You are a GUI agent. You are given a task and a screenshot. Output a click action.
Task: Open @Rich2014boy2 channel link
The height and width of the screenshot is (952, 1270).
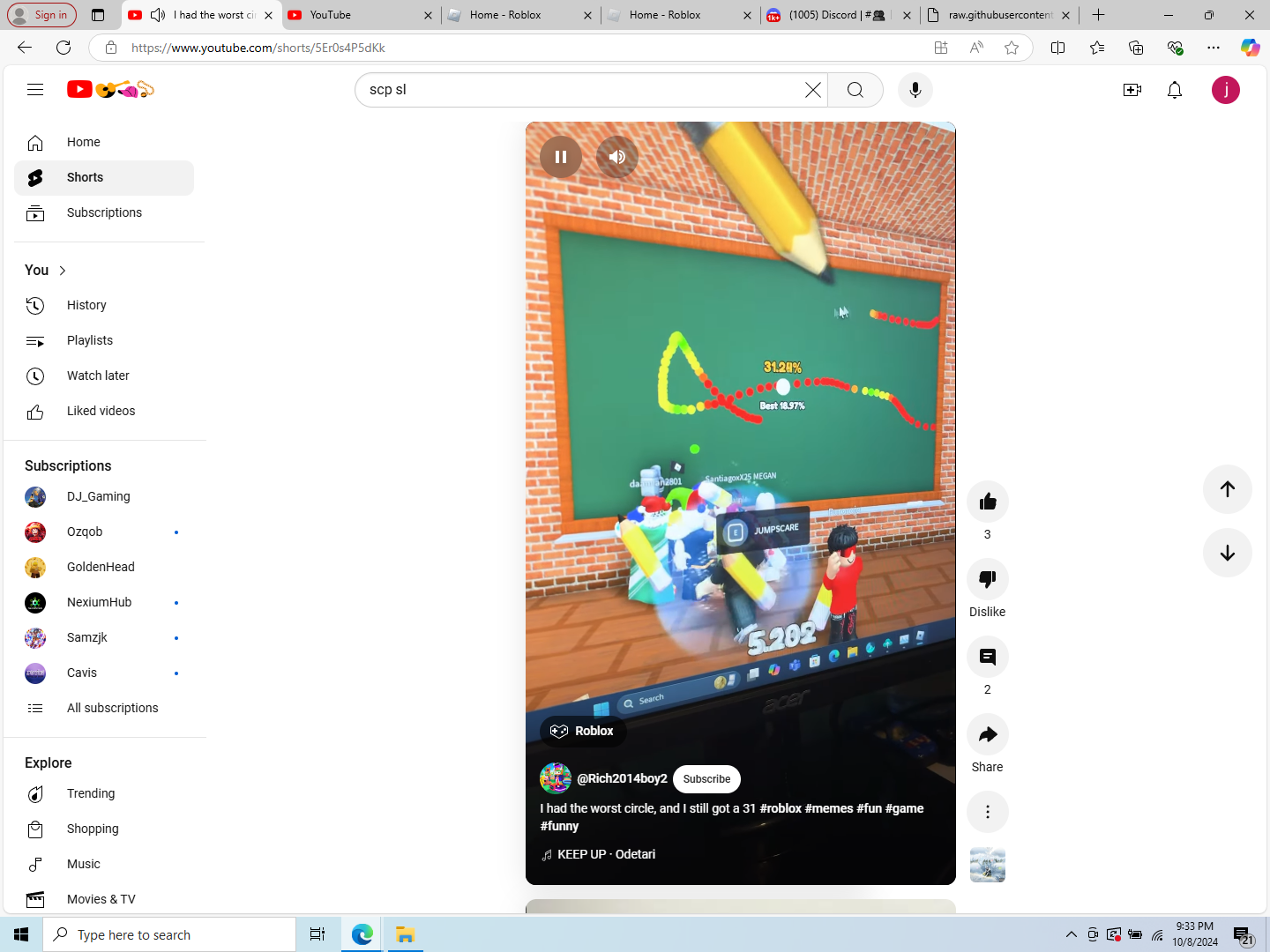click(622, 778)
